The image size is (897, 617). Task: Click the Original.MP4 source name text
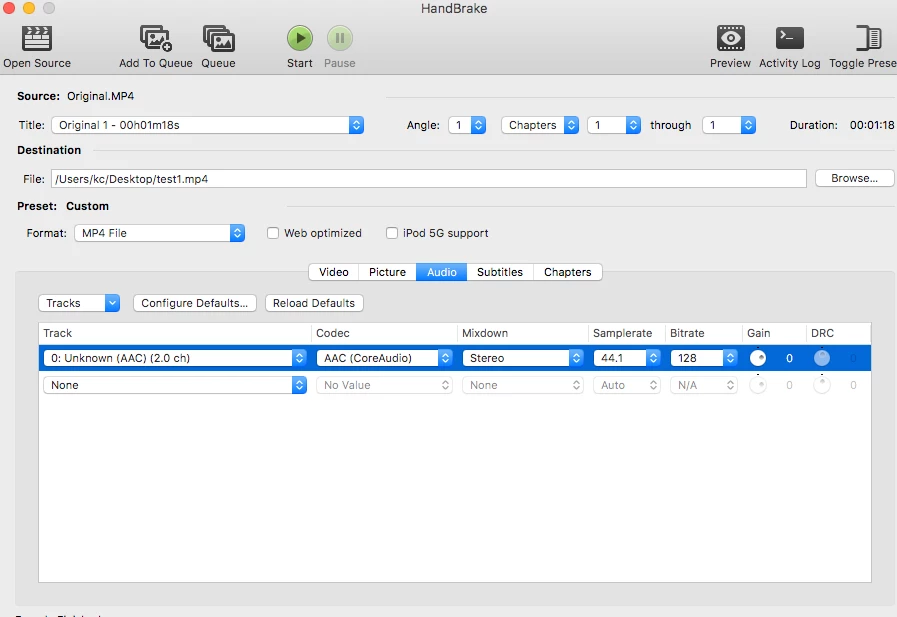(x=101, y=96)
